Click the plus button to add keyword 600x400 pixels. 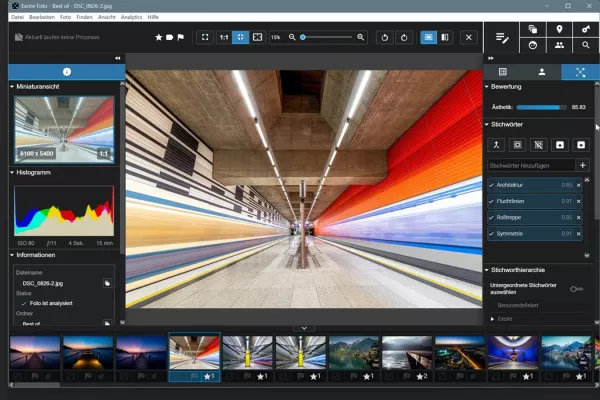pyautogui.click(x=583, y=165)
